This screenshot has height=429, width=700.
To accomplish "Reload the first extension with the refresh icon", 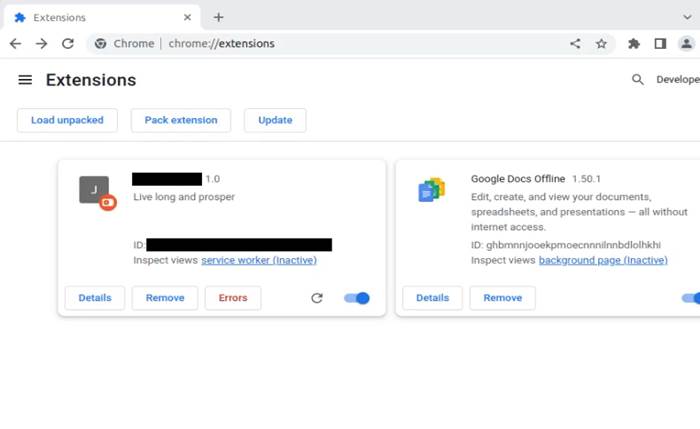I will 317,298.
